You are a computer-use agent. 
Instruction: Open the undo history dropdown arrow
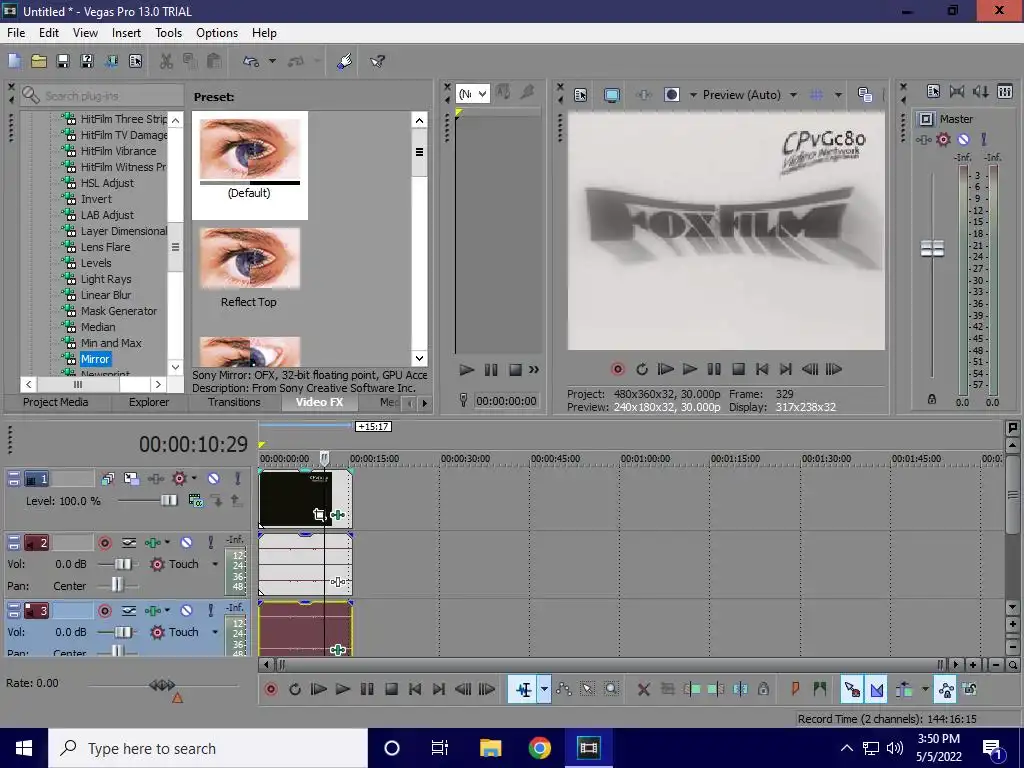tap(272, 61)
